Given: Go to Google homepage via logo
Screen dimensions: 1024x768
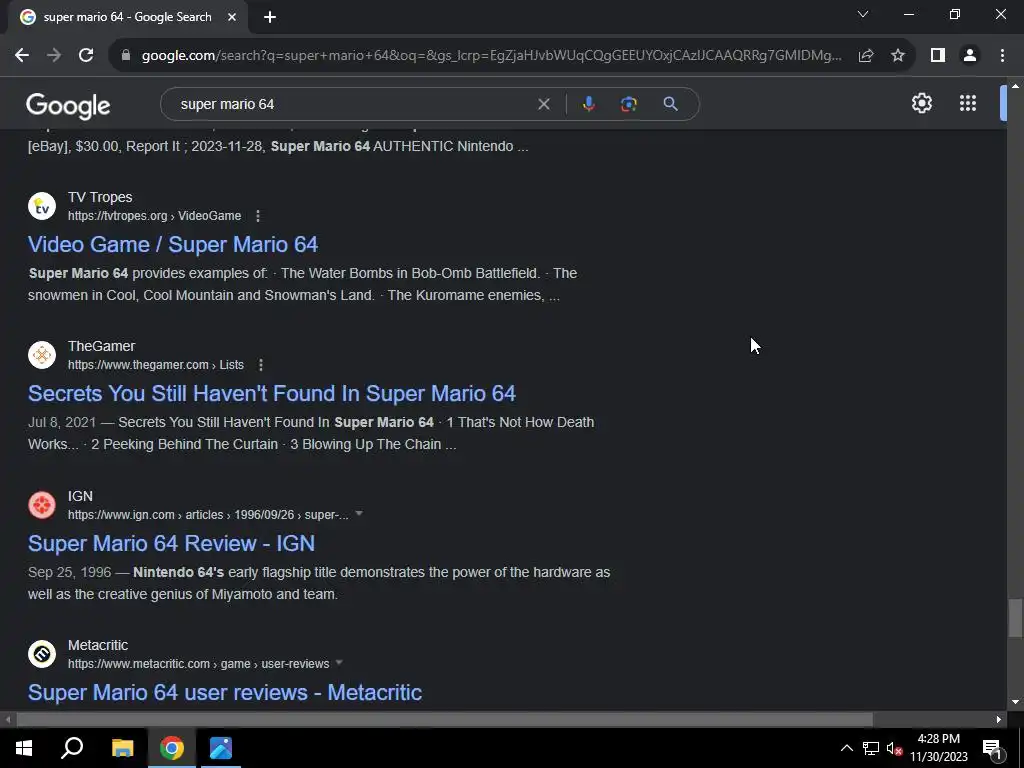Looking at the screenshot, I should tap(68, 106).
